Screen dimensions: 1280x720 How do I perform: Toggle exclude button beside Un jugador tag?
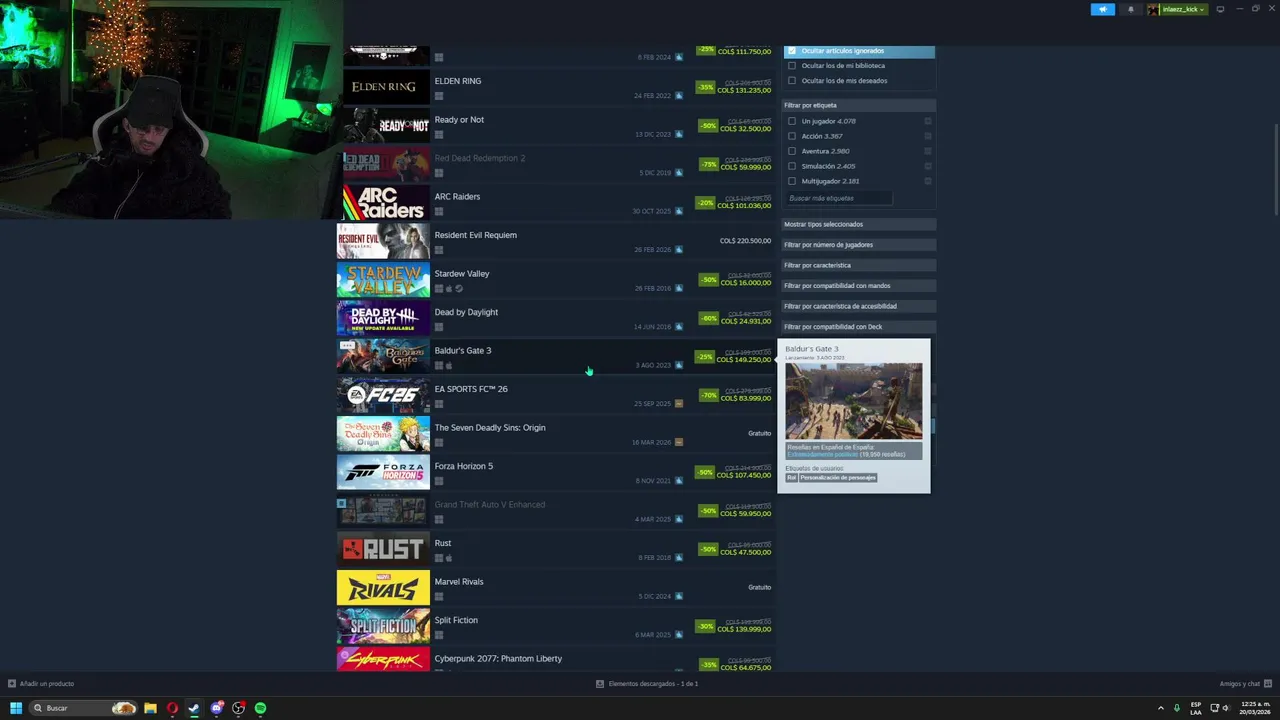928,121
